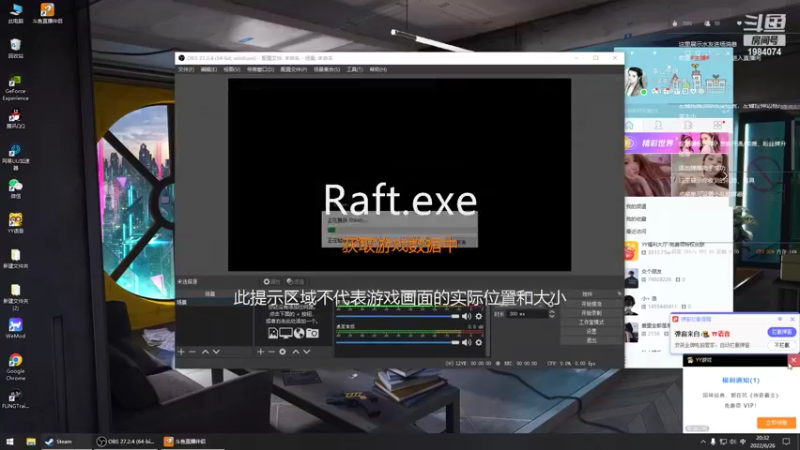Viewport: 800px width, 450px height.
Task: Open This PC desktop icon
Action: (x=16, y=13)
